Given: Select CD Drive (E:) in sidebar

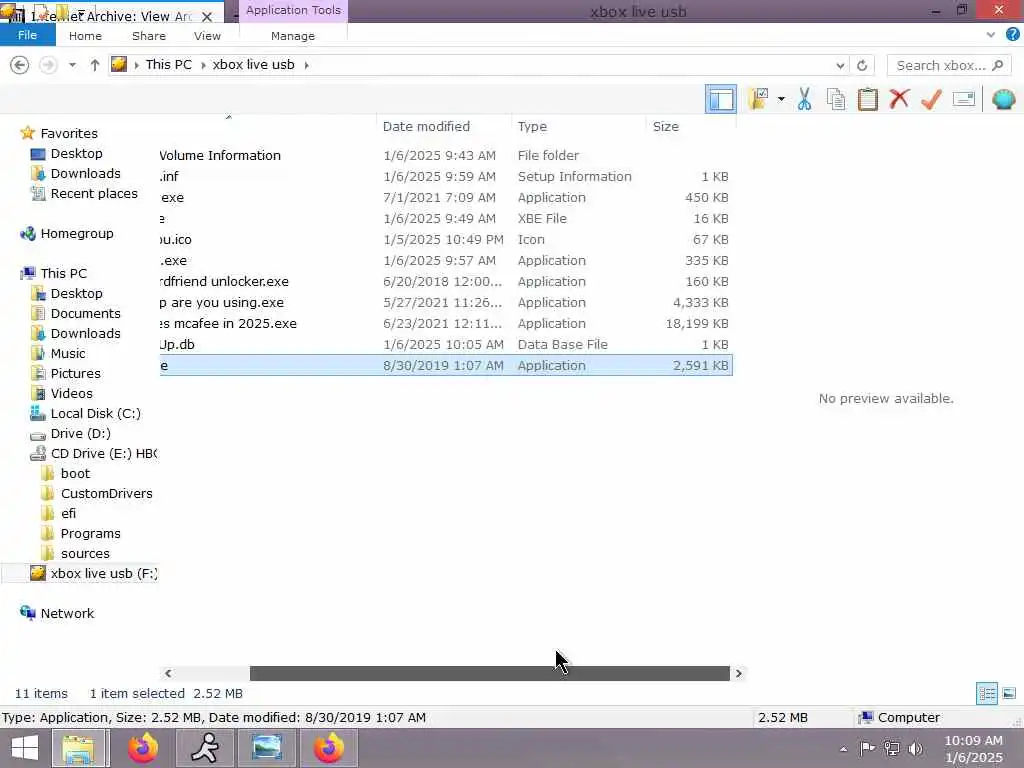Looking at the screenshot, I should (103, 453).
